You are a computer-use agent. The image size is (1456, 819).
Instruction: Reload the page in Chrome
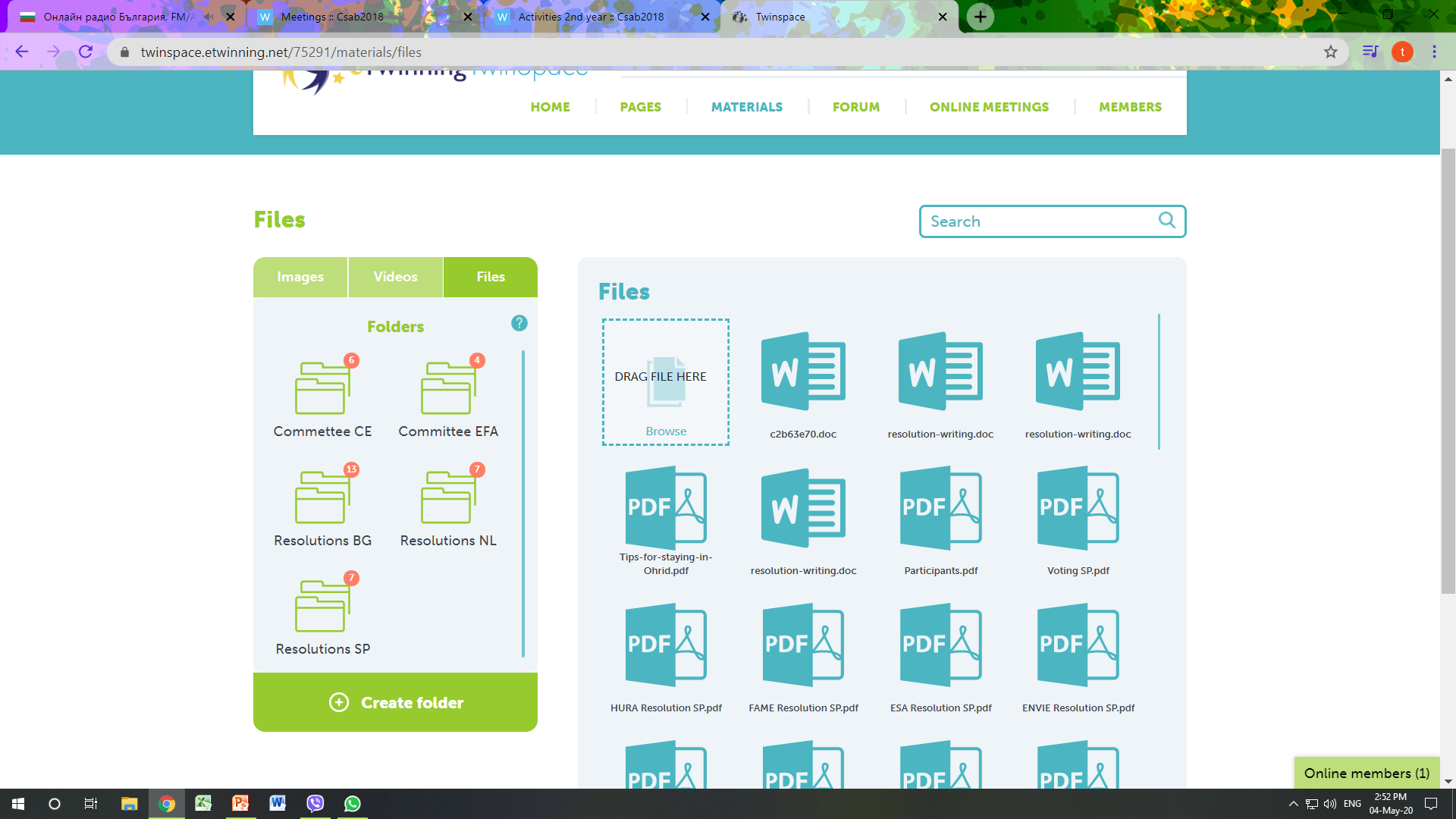point(86,52)
